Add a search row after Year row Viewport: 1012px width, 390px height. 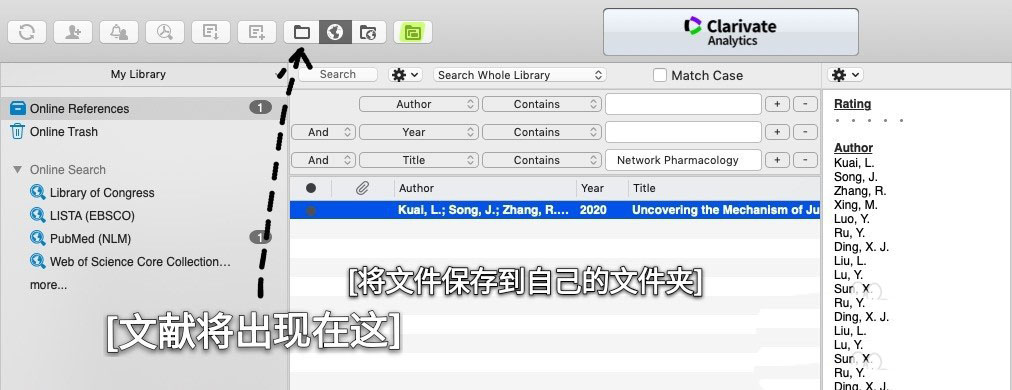click(x=777, y=132)
